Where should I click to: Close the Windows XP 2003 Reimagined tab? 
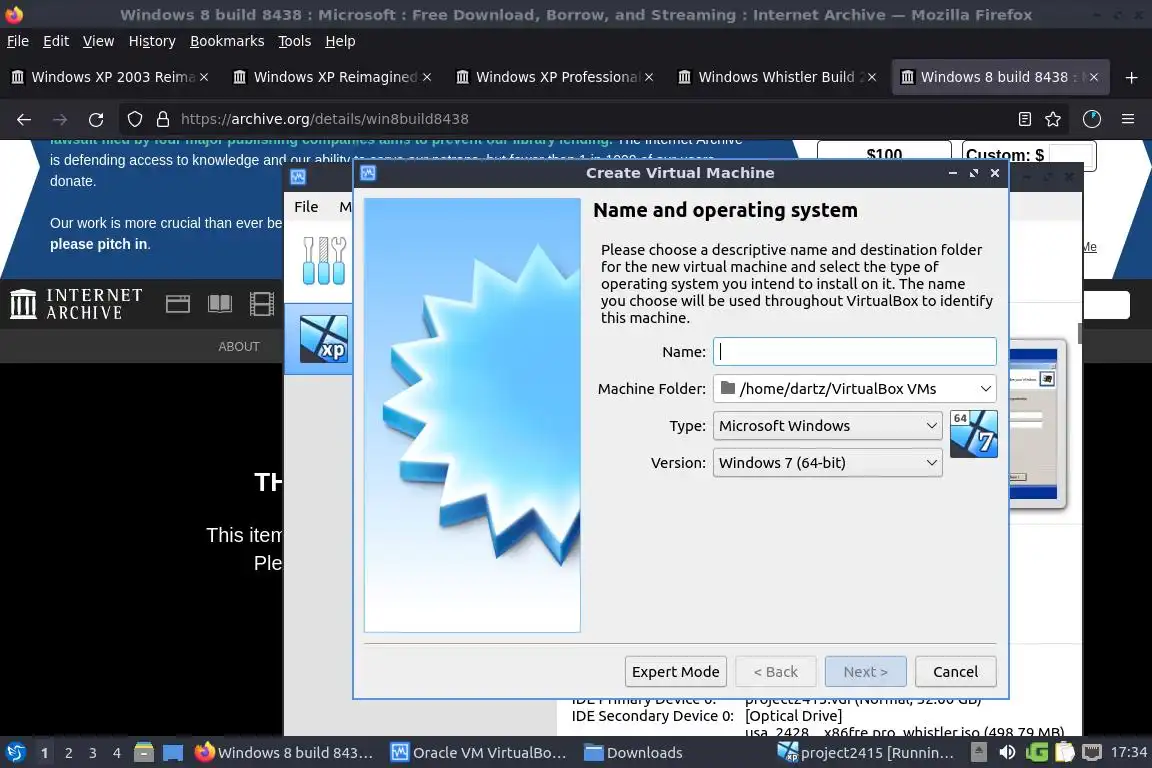pyautogui.click(x=204, y=77)
